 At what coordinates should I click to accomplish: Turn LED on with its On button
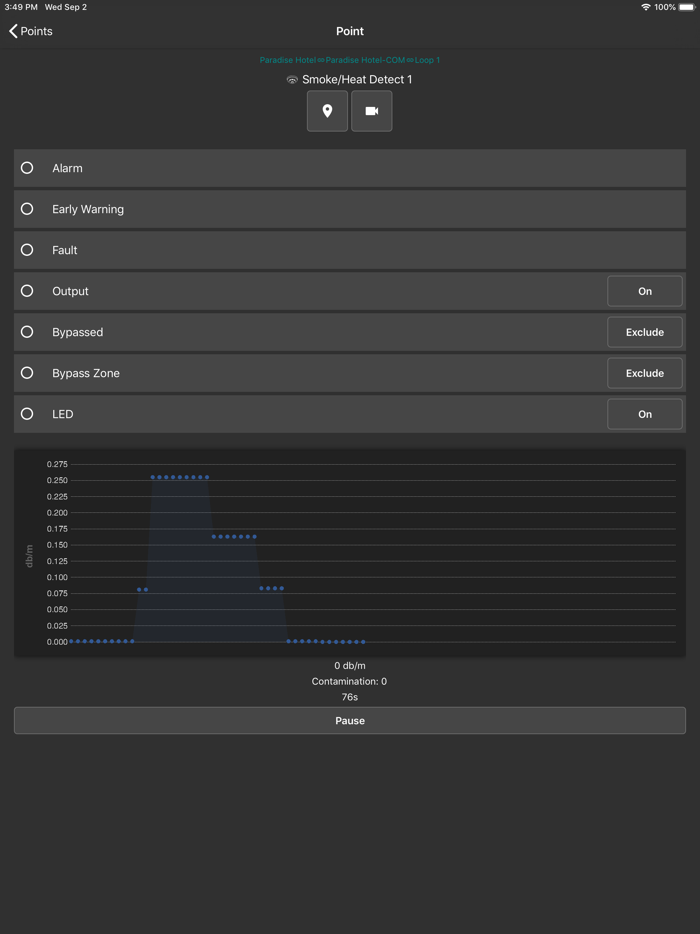[645, 414]
